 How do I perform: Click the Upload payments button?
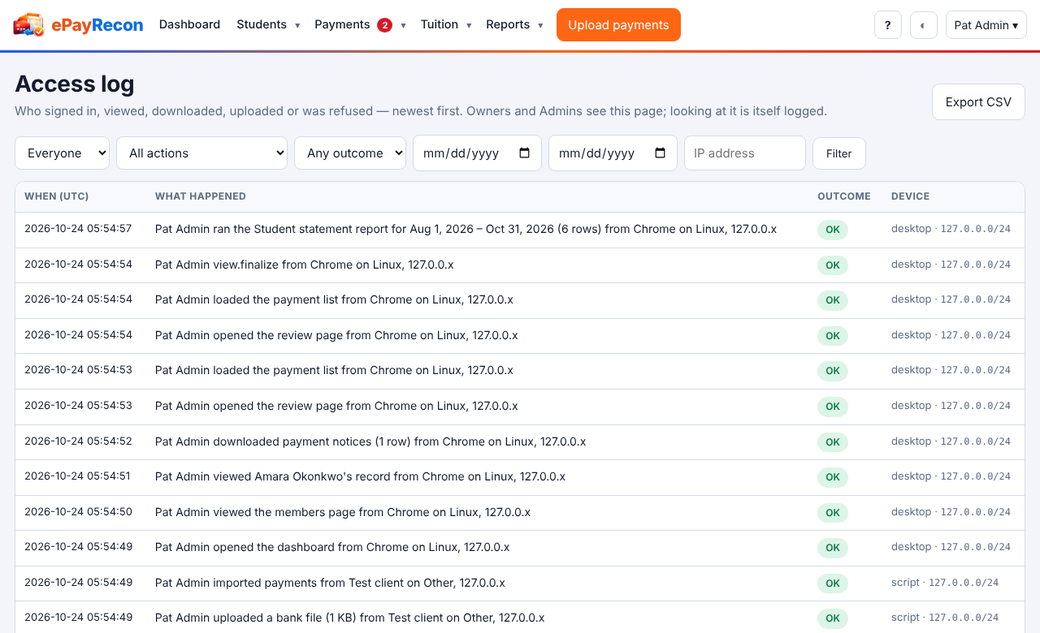point(618,25)
